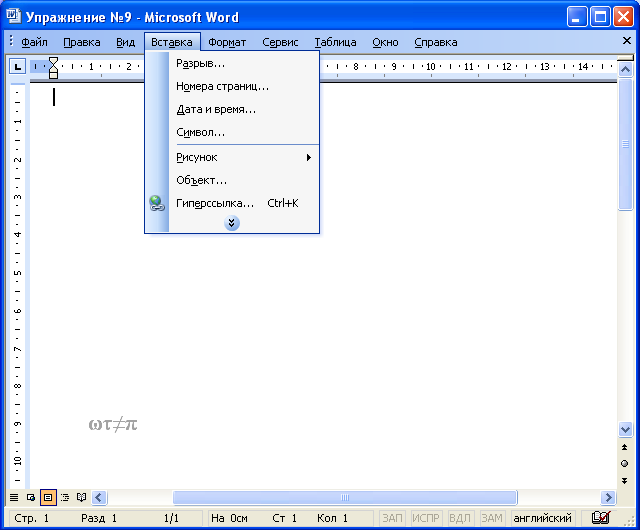Click the tab stop type selector on ruler
This screenshot has width=640, height=530.
[18, 66]
